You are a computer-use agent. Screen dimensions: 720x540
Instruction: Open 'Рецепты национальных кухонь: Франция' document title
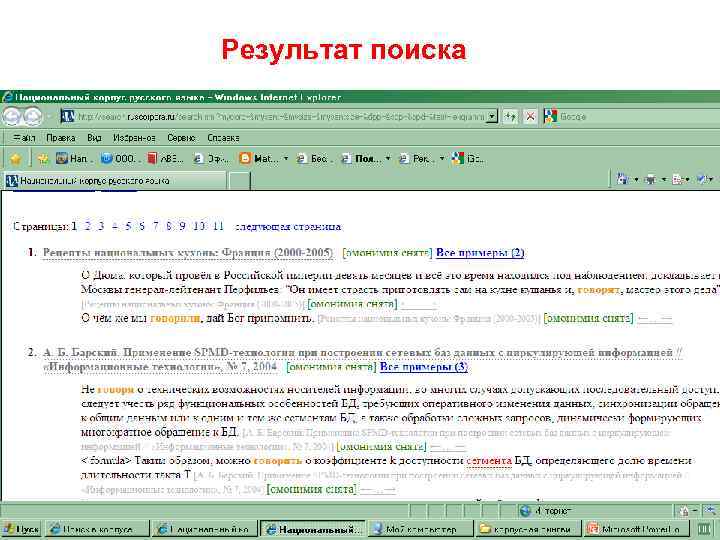[x=187, y=253]
